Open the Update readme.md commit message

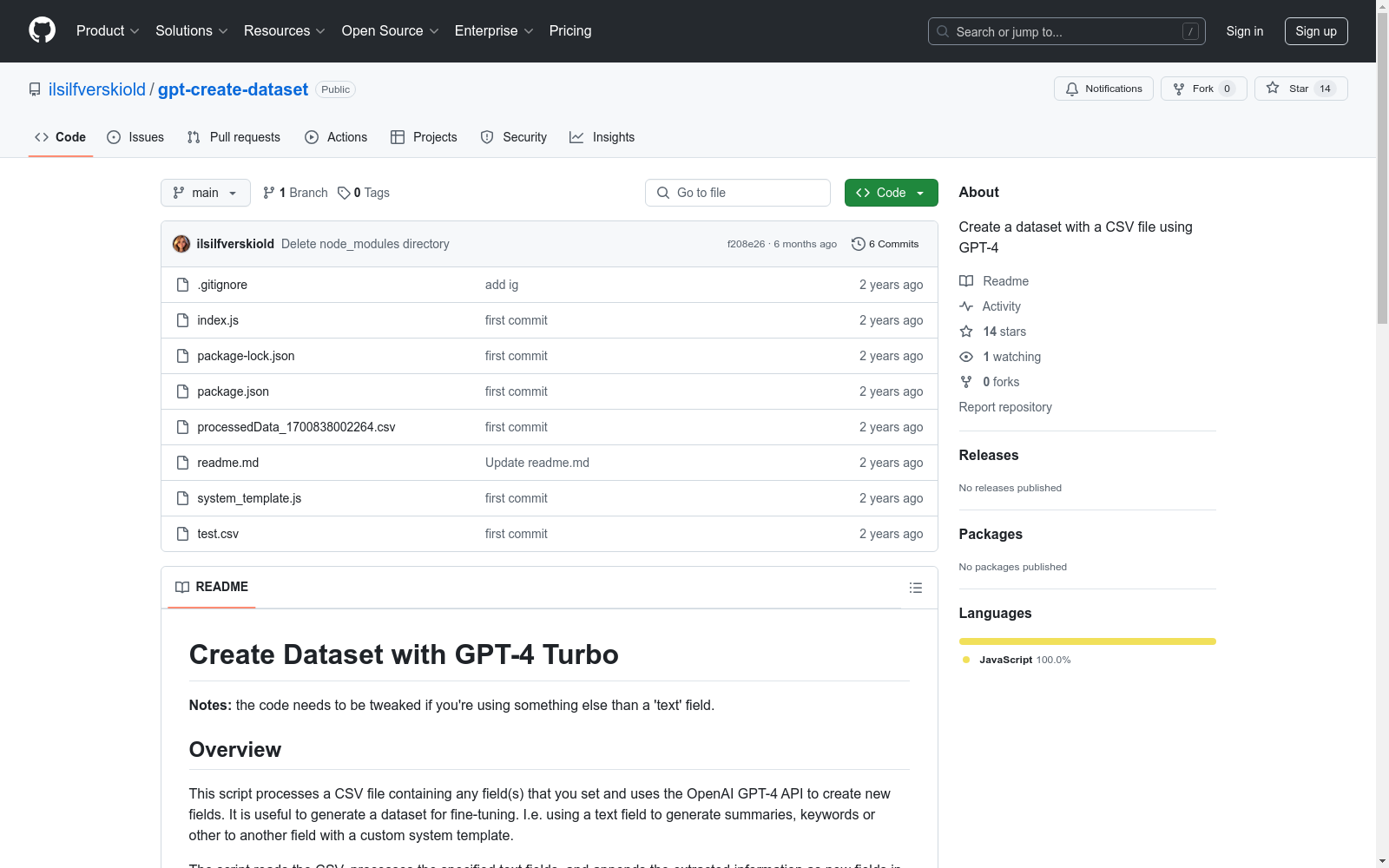pyautogui.click(x=537, y=463)
